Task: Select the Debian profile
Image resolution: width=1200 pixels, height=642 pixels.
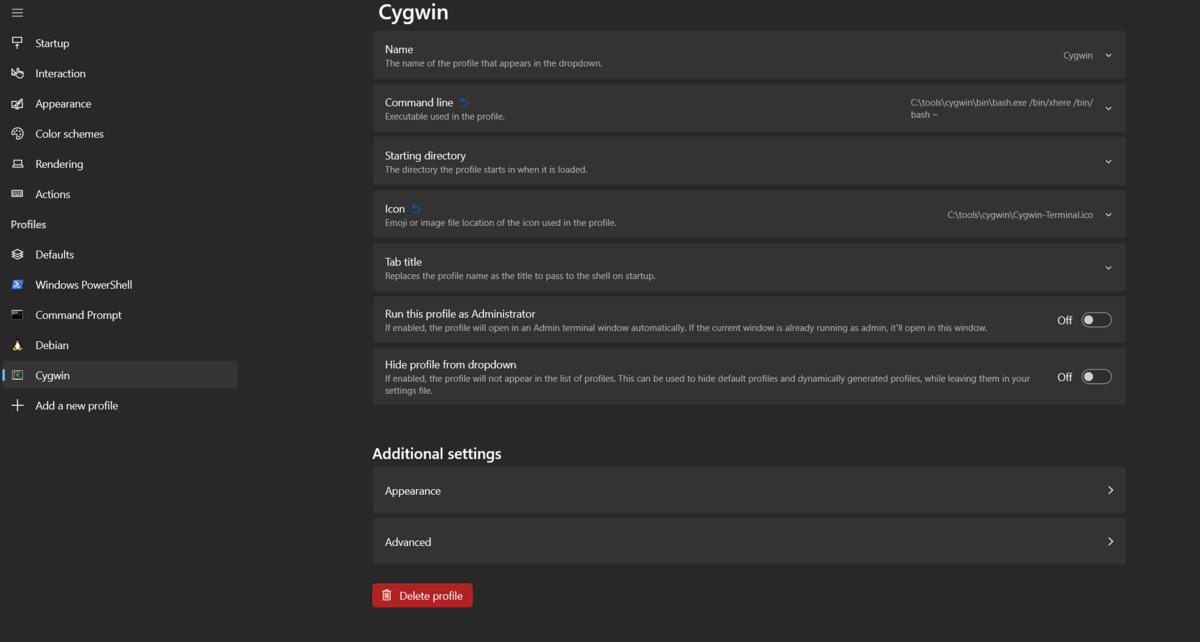Action: pos(120,345)
